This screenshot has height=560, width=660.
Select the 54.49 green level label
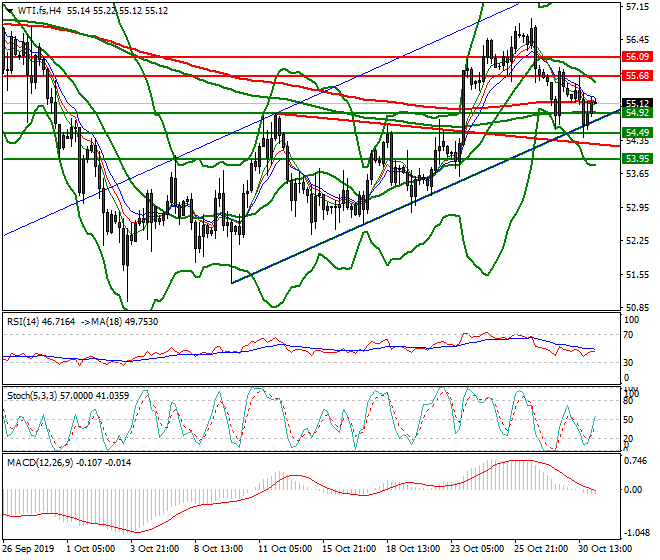click(637, 133)
